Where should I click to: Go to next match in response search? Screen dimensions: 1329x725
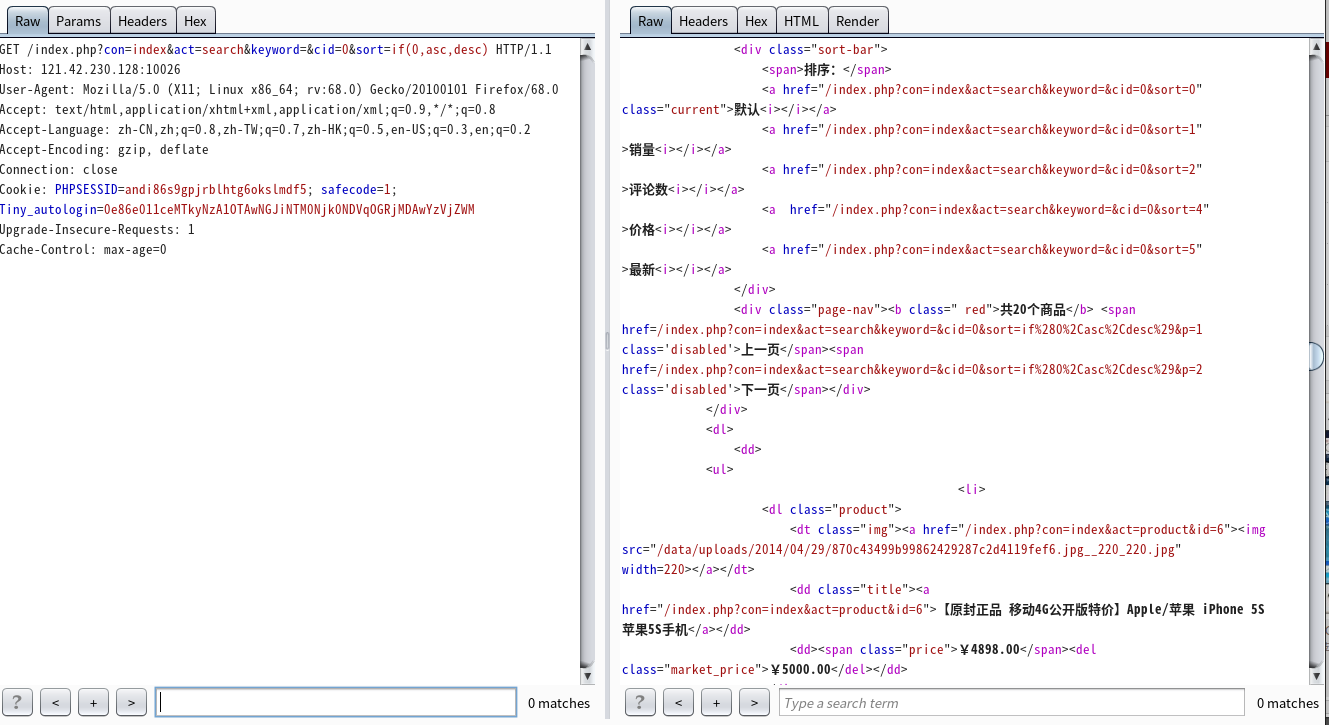pyautogui.click(x=754, y=703)
